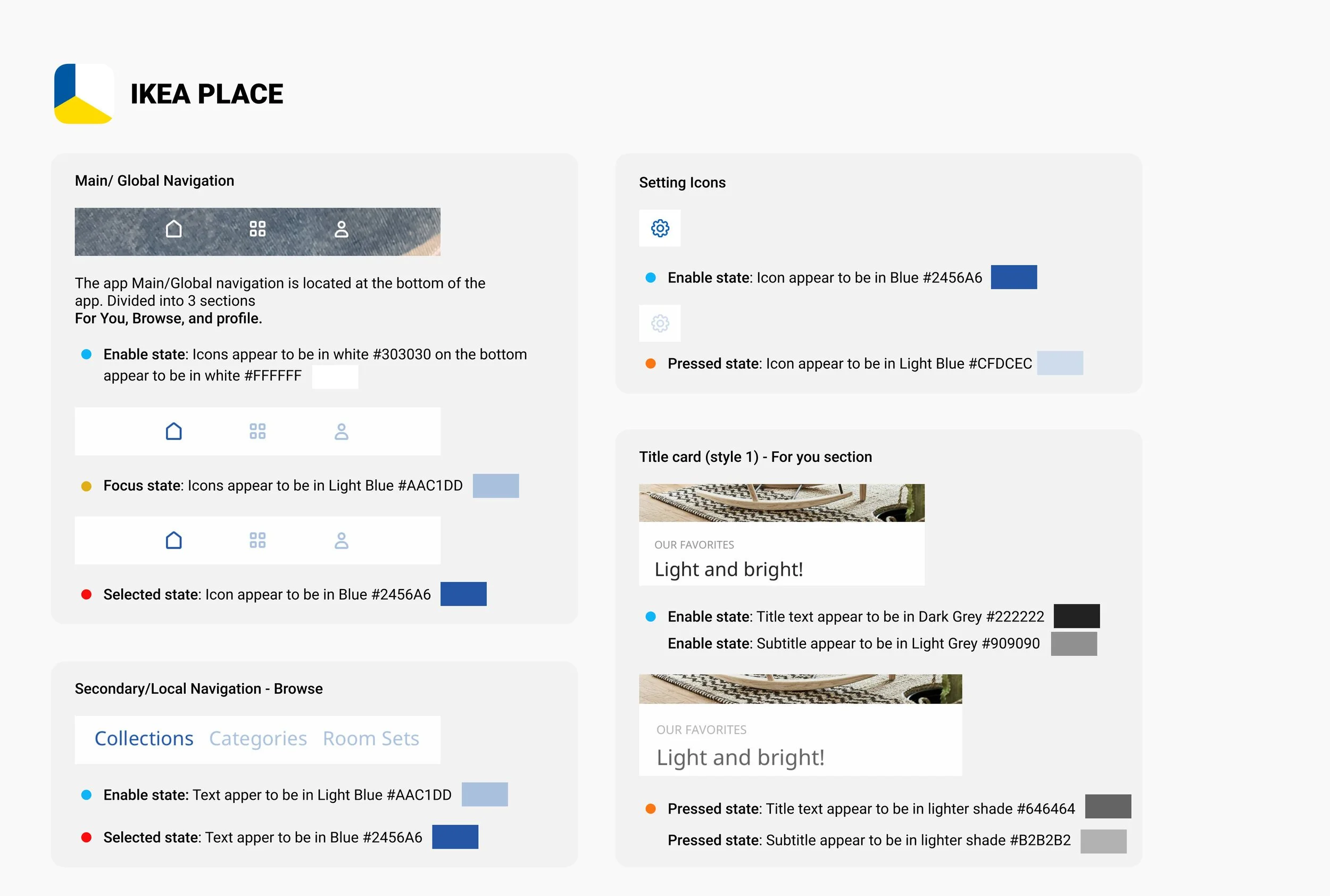The image size is (1330, 896).
Task: Click the blue swatch beside Selected state Text
Action: [x=455, y=837]
